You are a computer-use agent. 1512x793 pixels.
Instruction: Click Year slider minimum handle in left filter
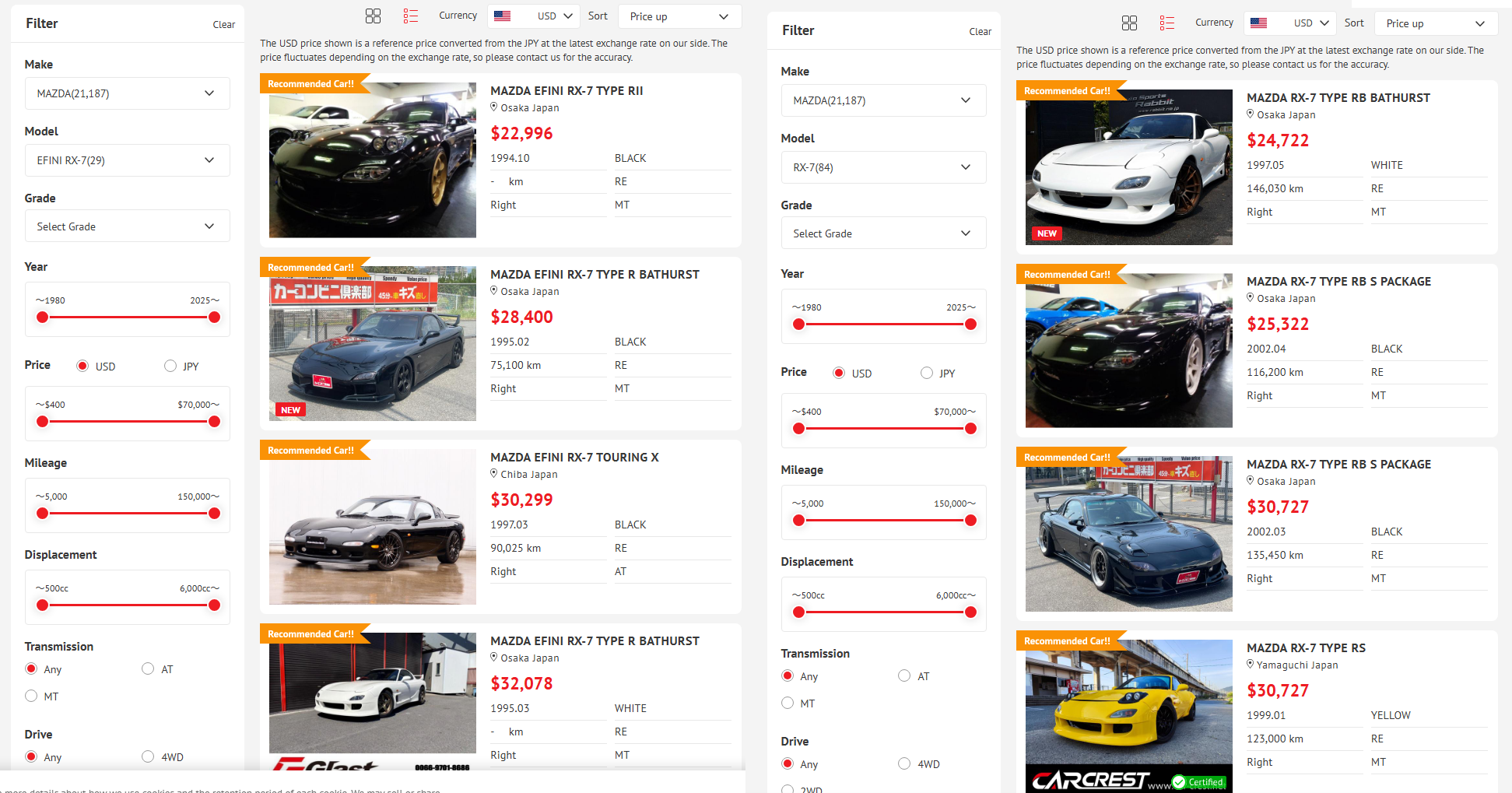(43, 317)
